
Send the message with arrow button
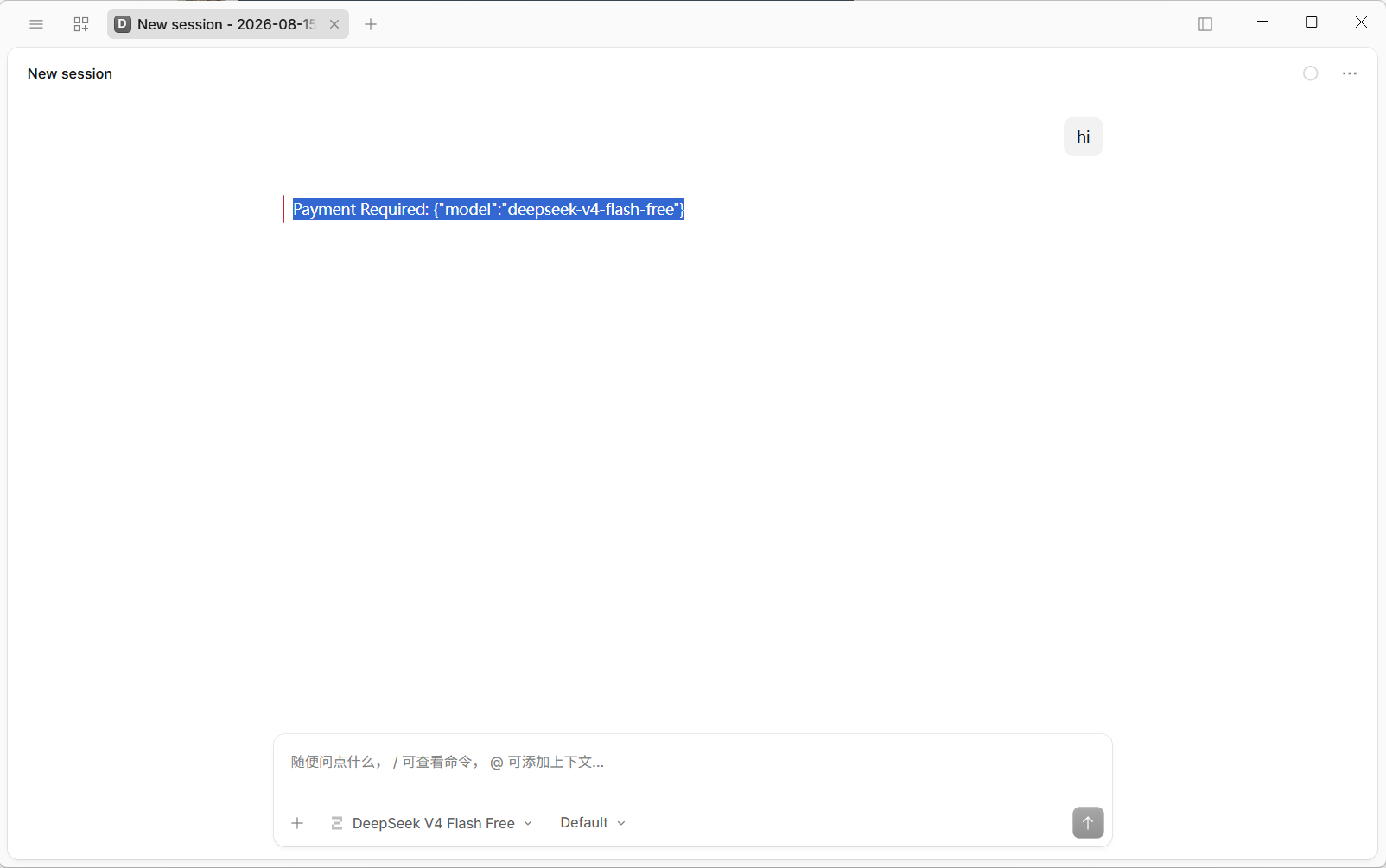[1088, 822]
